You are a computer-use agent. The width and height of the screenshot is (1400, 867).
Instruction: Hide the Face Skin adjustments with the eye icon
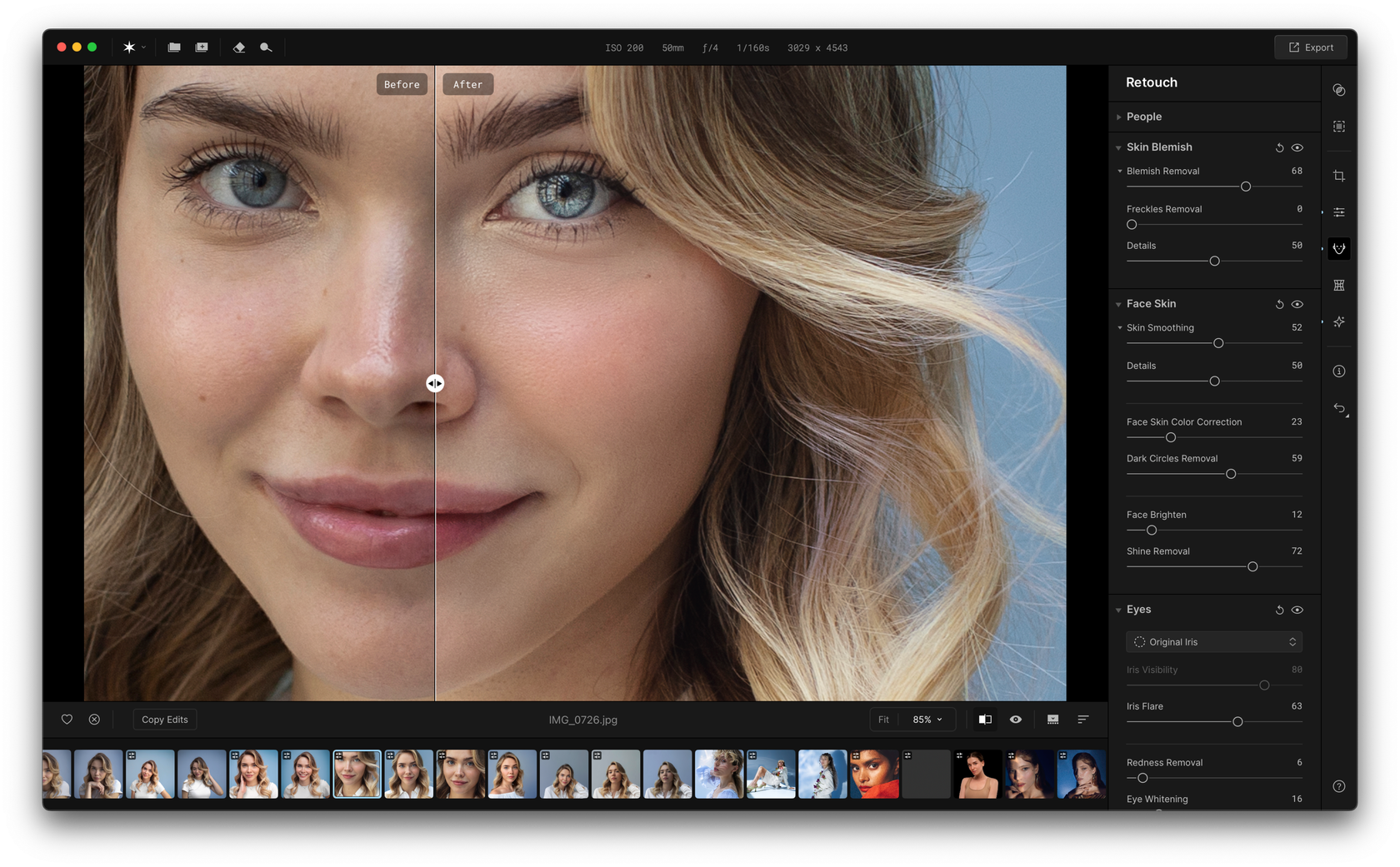click(x=1297, y=304)
